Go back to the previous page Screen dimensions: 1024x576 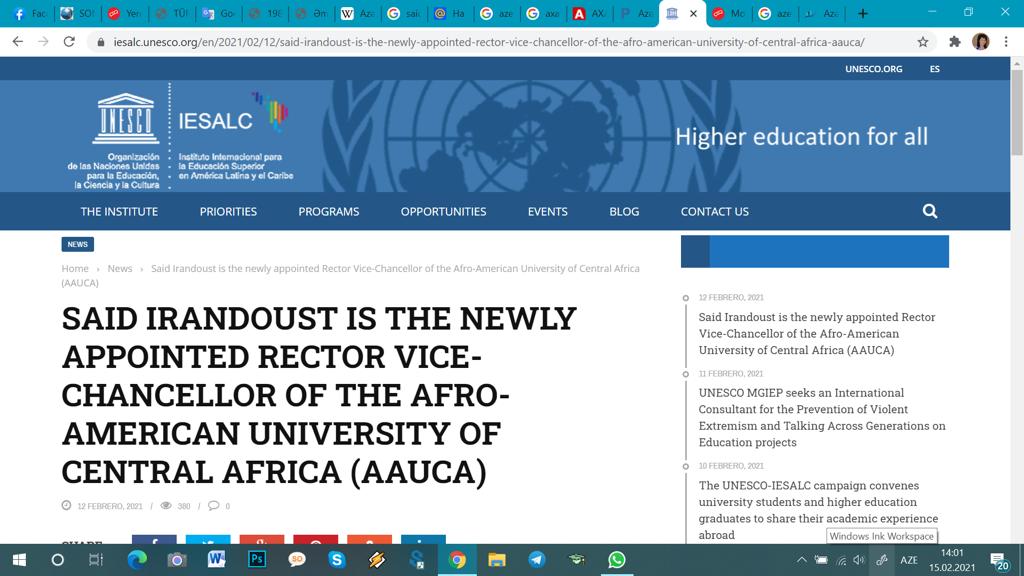click(18, 42)
